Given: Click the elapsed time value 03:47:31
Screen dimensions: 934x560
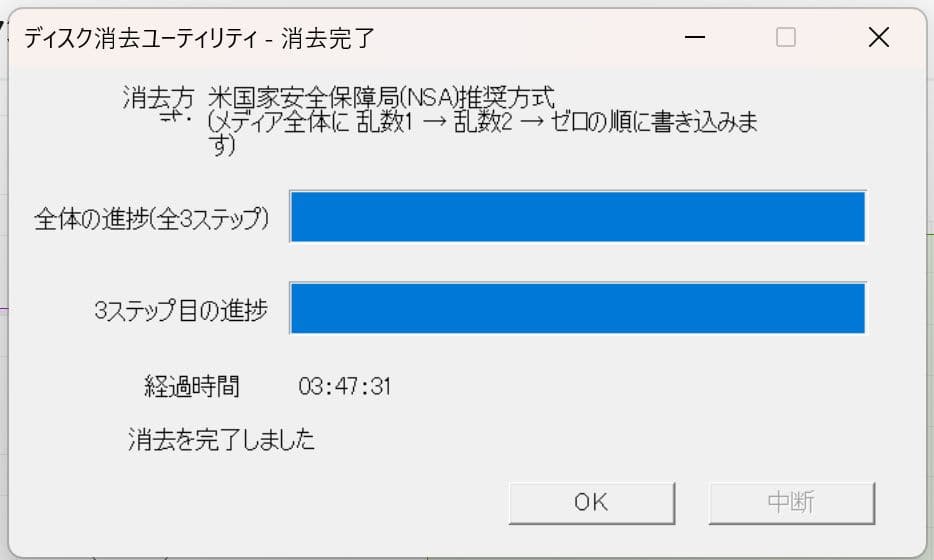Looking at the screenshot, I should [x=344, y=386].
